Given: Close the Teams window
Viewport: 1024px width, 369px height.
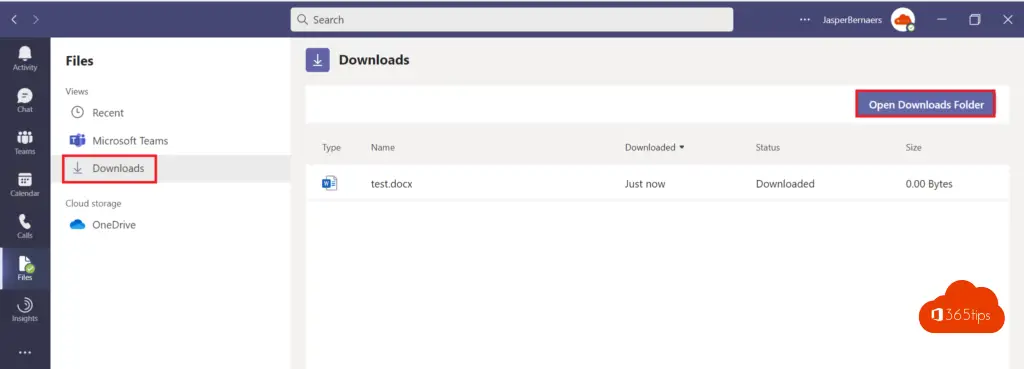Looking at the screenshot, I should coord(1007,20).
